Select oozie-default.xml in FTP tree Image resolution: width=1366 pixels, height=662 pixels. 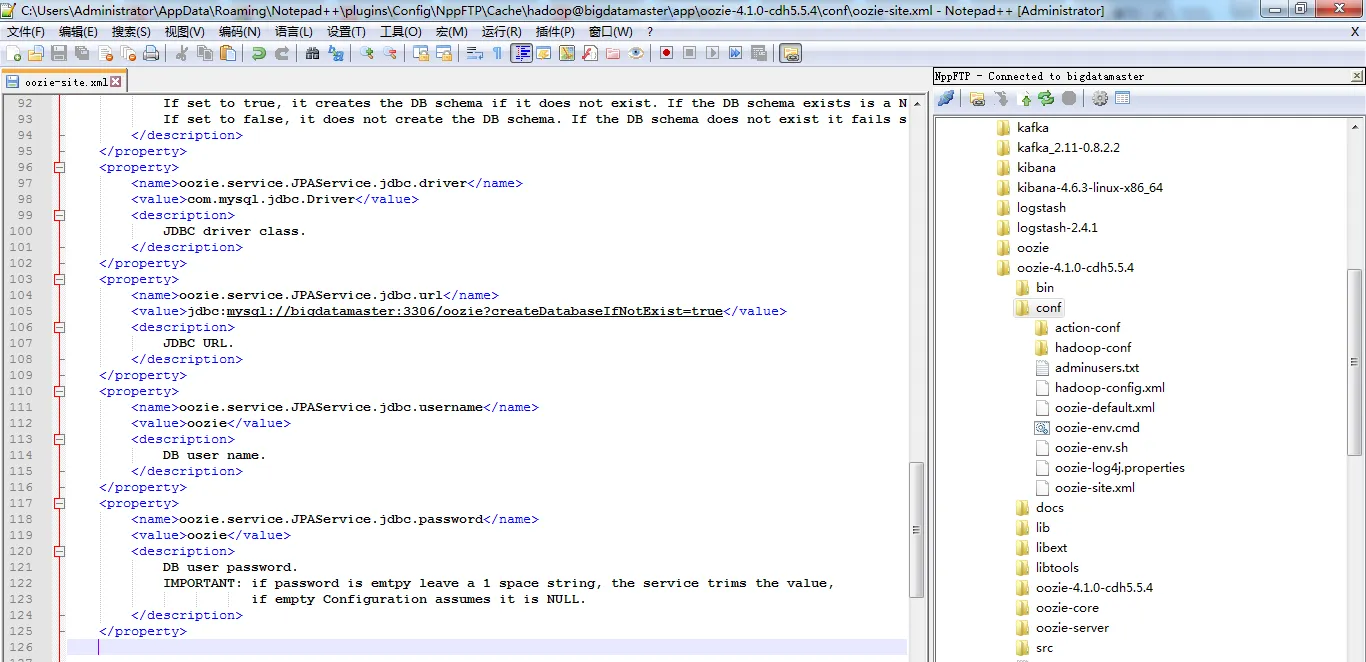[x=1105, y=408]
